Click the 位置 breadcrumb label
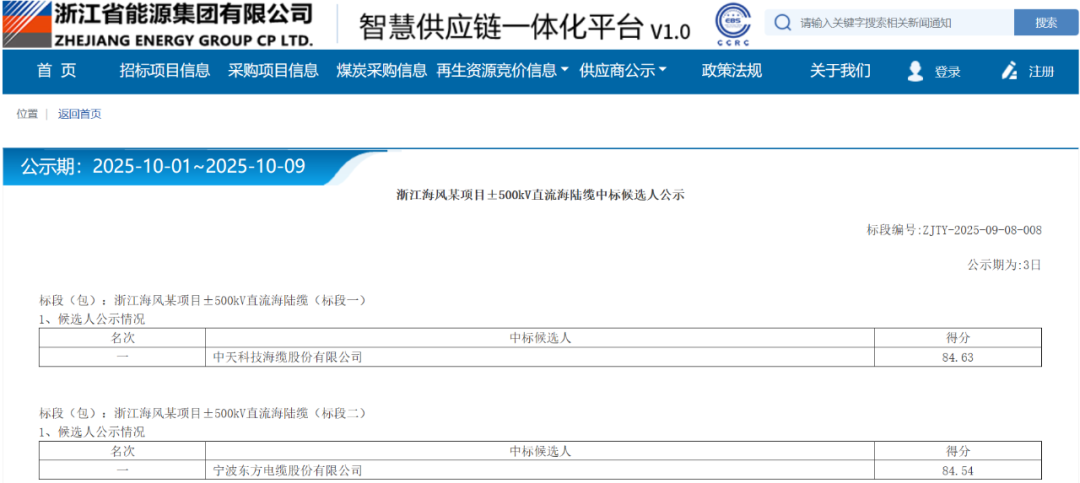Image resolution: width=1080 pixels, height=483 pixels. tap(28, 114)
